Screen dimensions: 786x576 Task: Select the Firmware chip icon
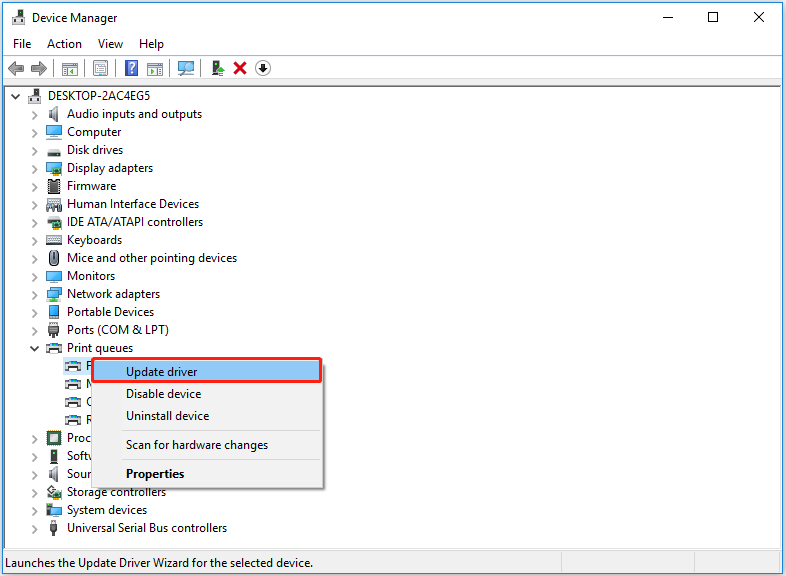pyautogui.click(x=54, y=186)
